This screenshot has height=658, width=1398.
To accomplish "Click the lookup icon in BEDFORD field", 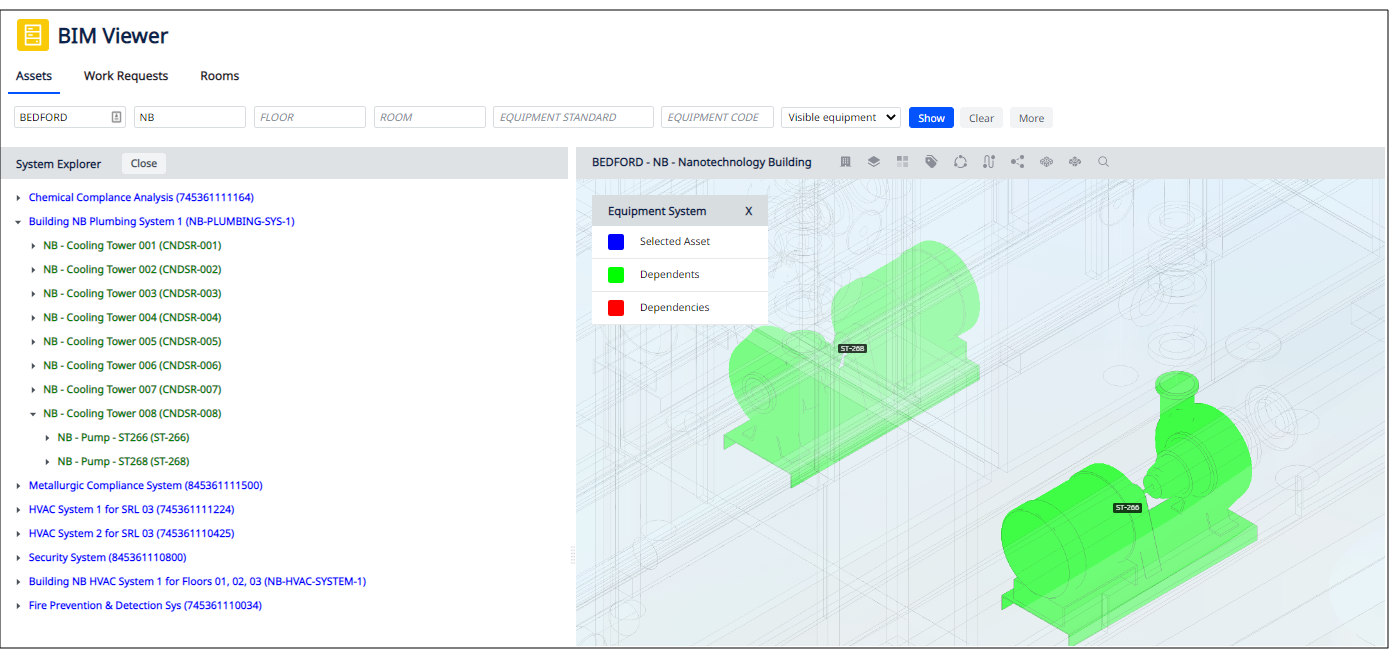I will [116, 117].
